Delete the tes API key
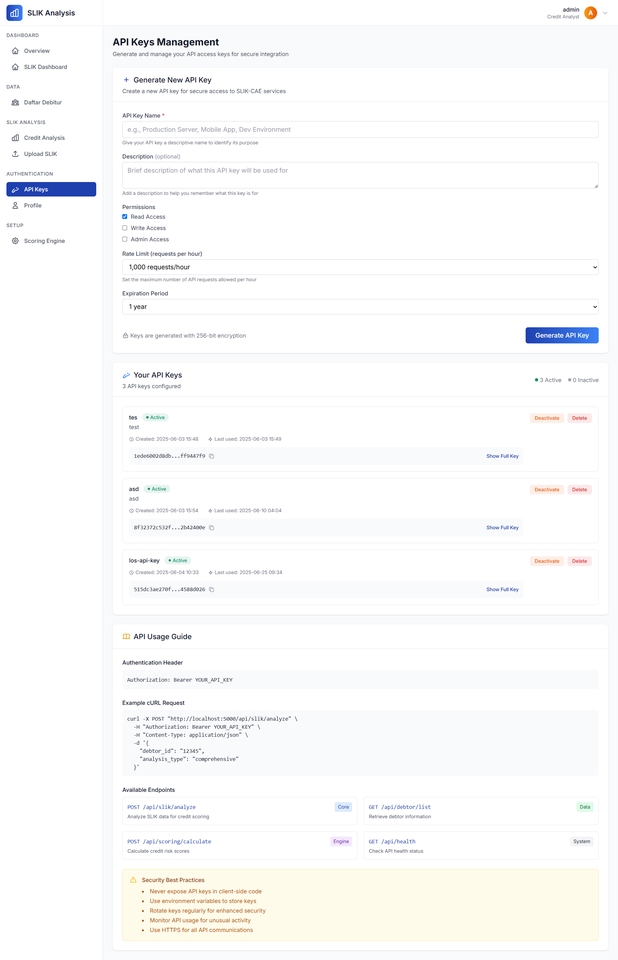 pos(579,418)
